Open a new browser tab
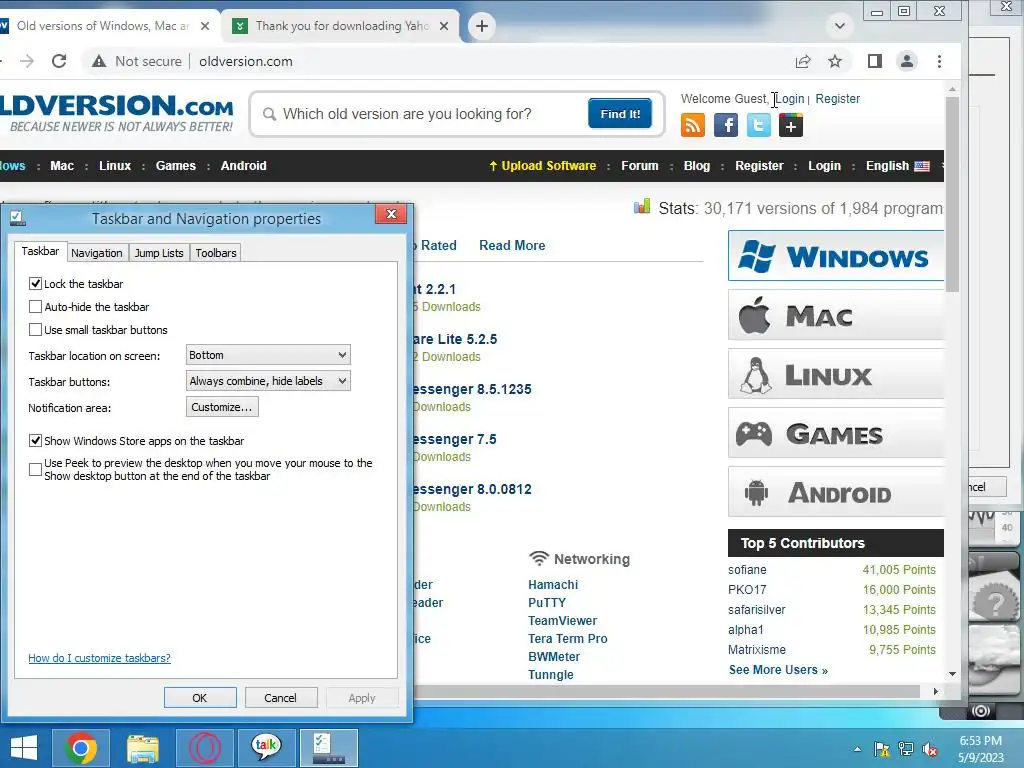 tap(482, 26)
